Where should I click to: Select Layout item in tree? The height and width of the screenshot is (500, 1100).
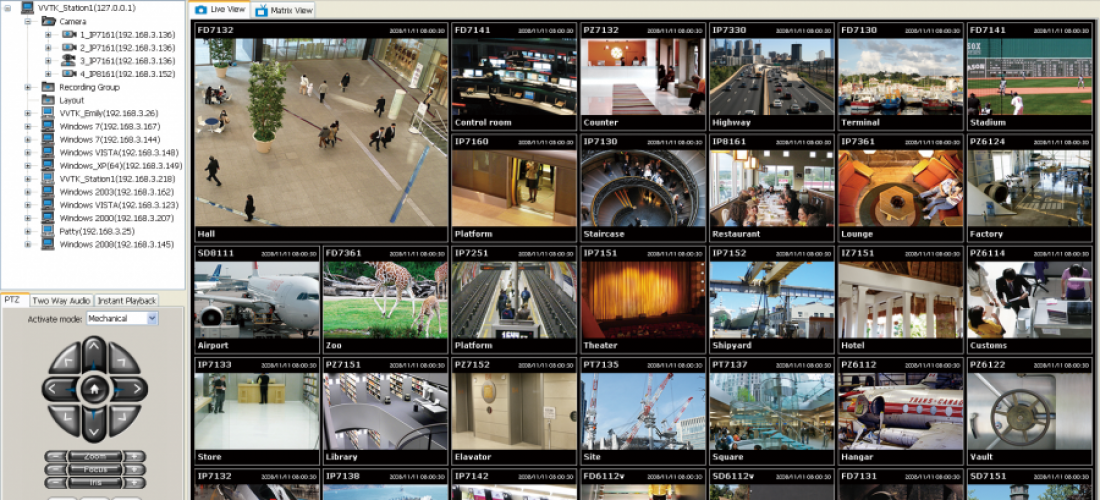72,100
